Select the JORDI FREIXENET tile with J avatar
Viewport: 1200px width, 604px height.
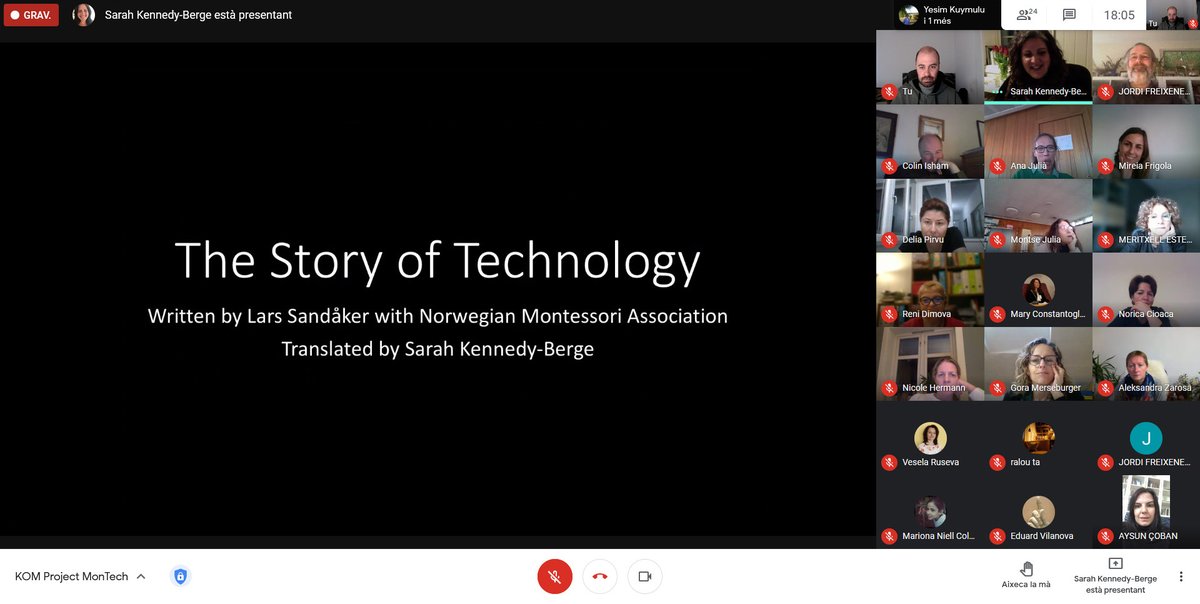(1146, 437)
